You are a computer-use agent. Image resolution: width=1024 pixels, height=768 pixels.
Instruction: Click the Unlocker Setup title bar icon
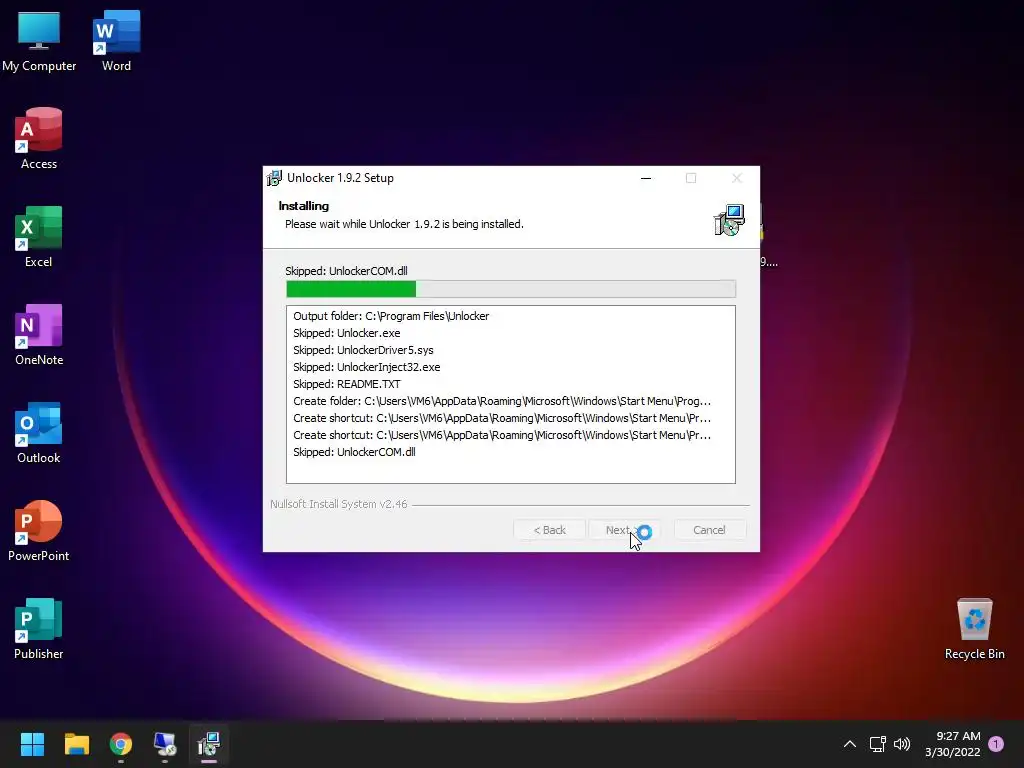274,178
